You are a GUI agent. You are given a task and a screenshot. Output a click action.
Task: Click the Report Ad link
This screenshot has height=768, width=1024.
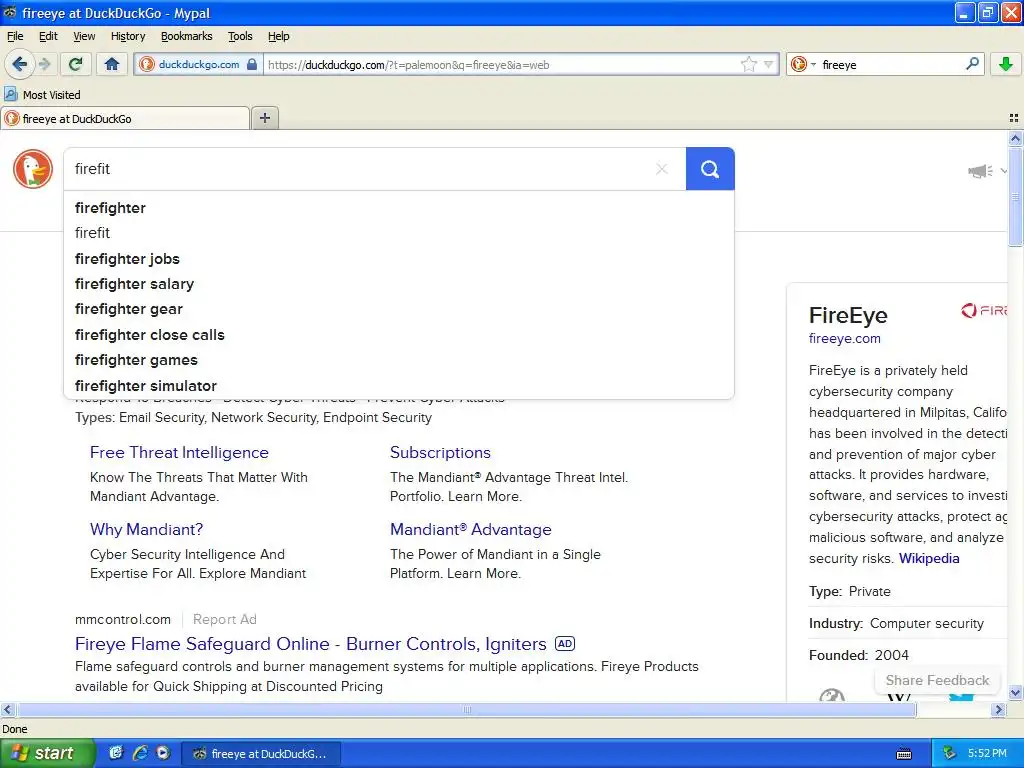tap(225, 619)
